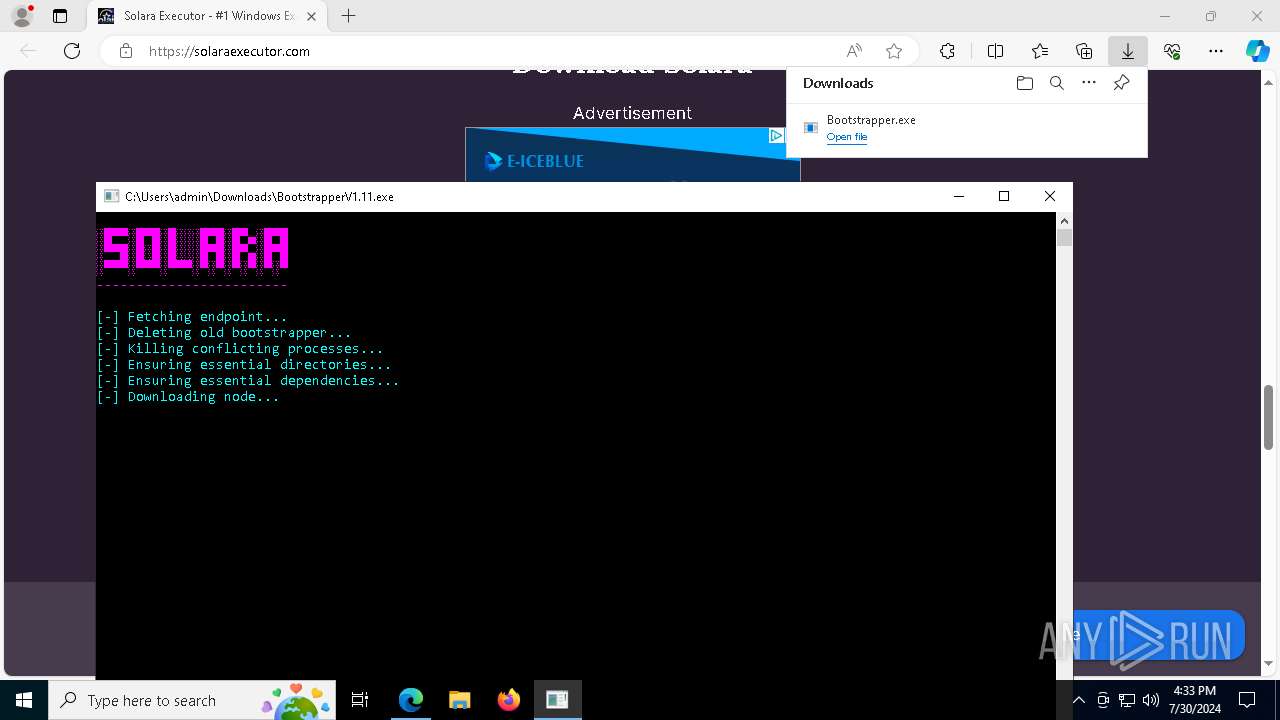Click AdChoices icon on advertisement
Screen dimensions: 1280x720
click(x=776, y=136)
